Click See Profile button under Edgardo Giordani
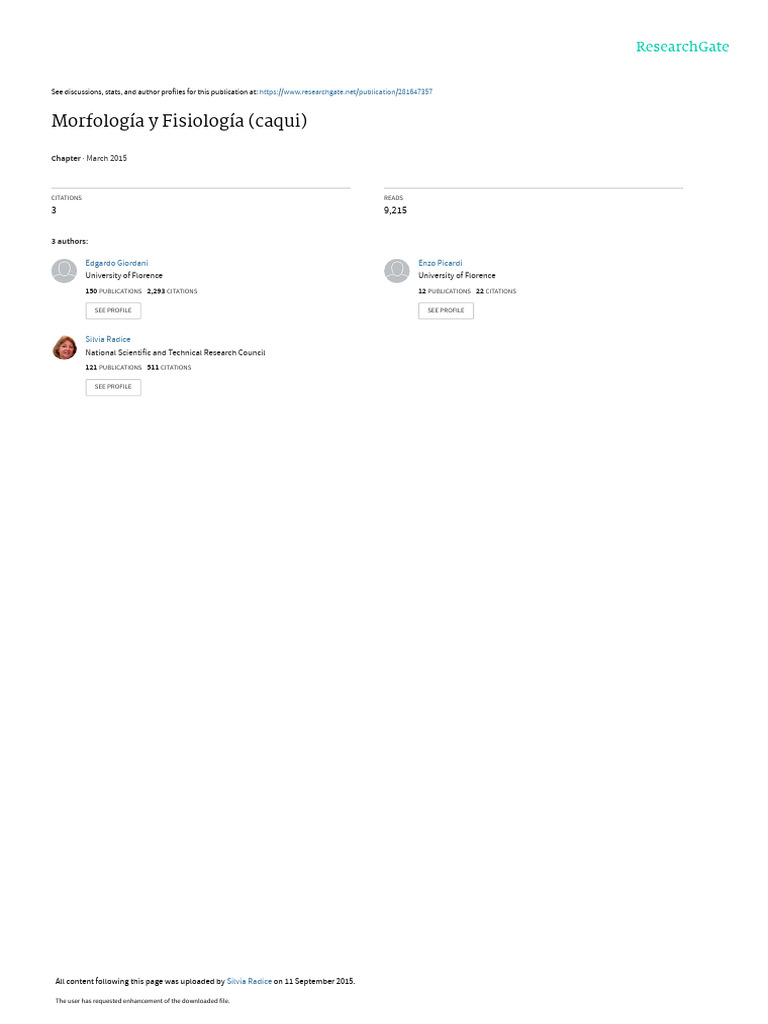Image resolution: width=768 pixels, height=1024 pixels. point(113,311)
